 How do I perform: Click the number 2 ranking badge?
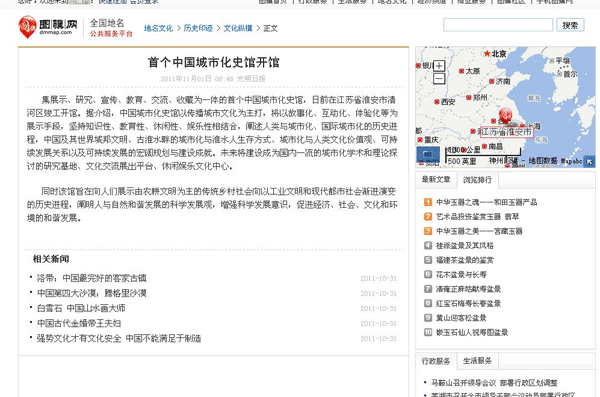428,217
